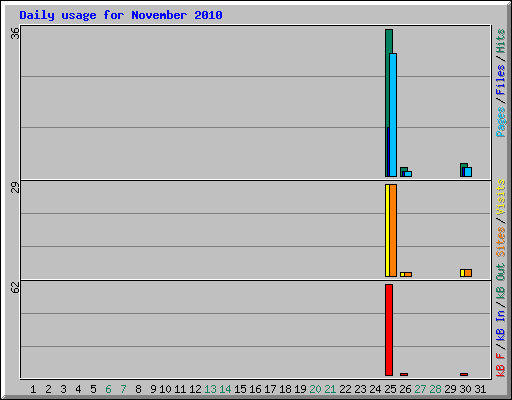
Task: Click day label 25 on the x-axis
Action: pyautogui.click(x=390, y=389)
